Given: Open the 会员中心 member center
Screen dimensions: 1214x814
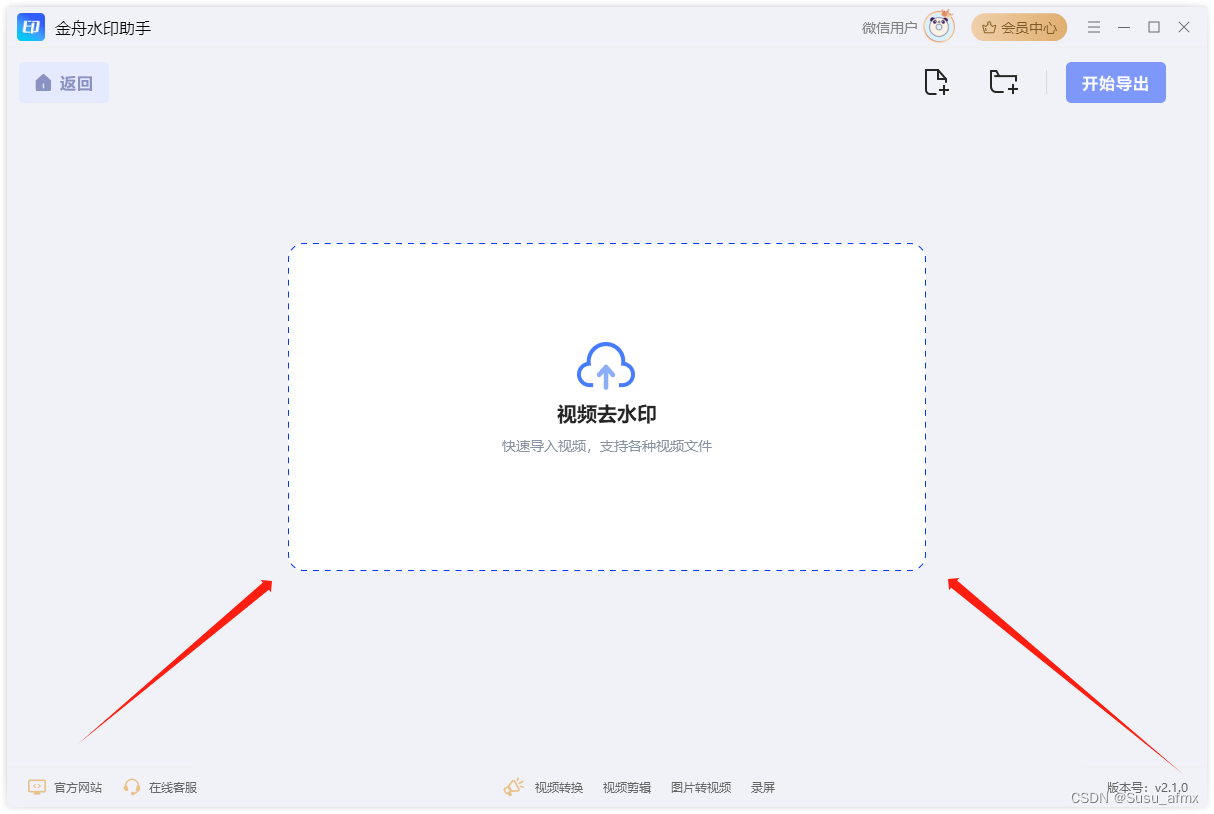Looking at the screenshot, I should (x=1019, y=28).
